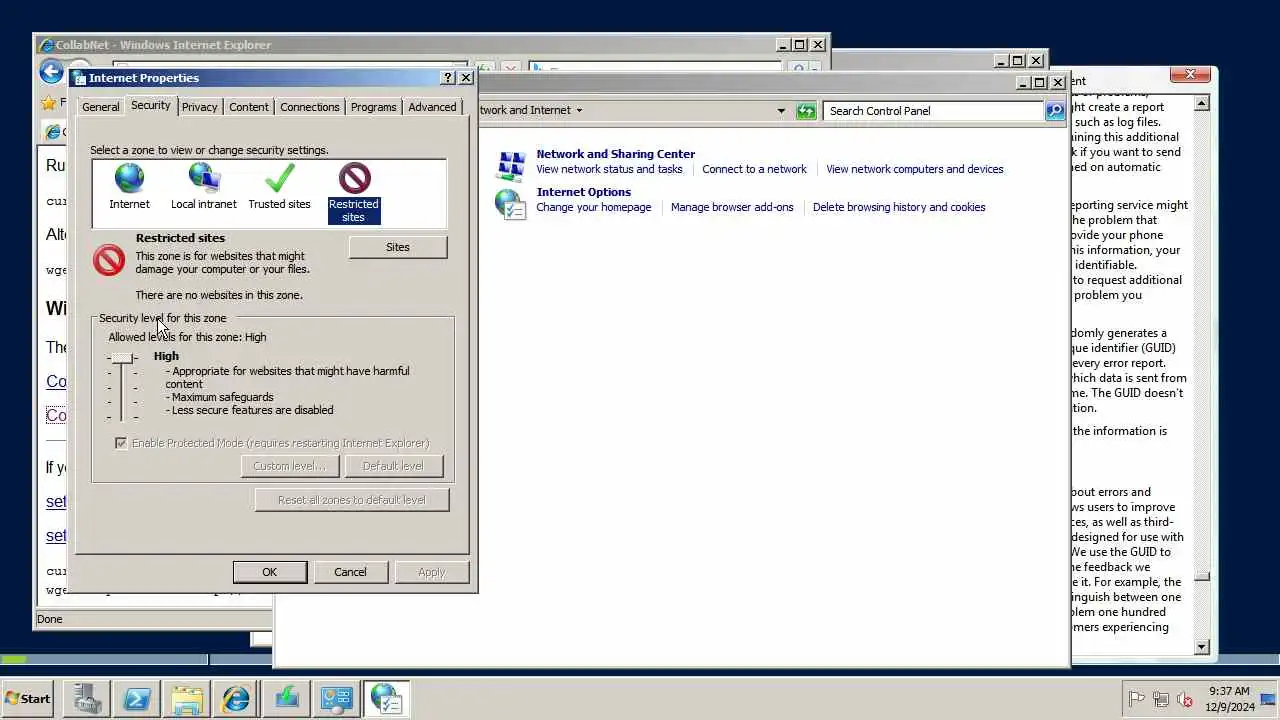1280x720 pixels.
Task: Open the Start menu
Action: click(29, 699)
